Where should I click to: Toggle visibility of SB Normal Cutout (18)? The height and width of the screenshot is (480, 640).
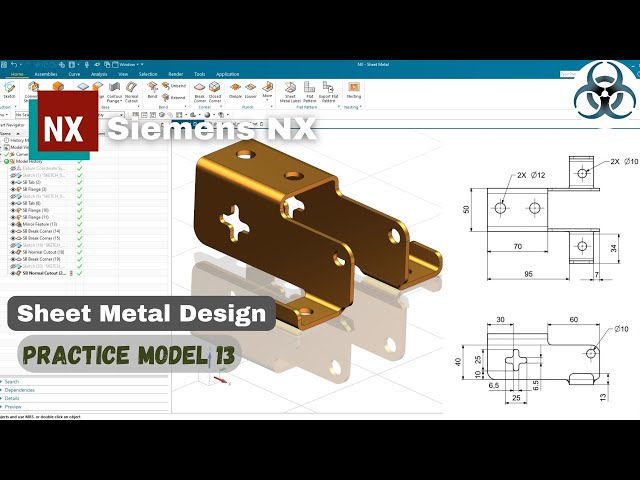pyautogui.click(x=13, y=252)
